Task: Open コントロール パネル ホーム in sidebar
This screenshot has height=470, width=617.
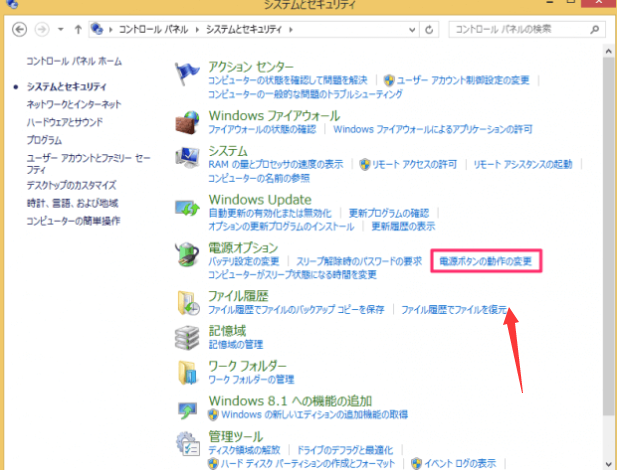Action: [x=74, y=61]
